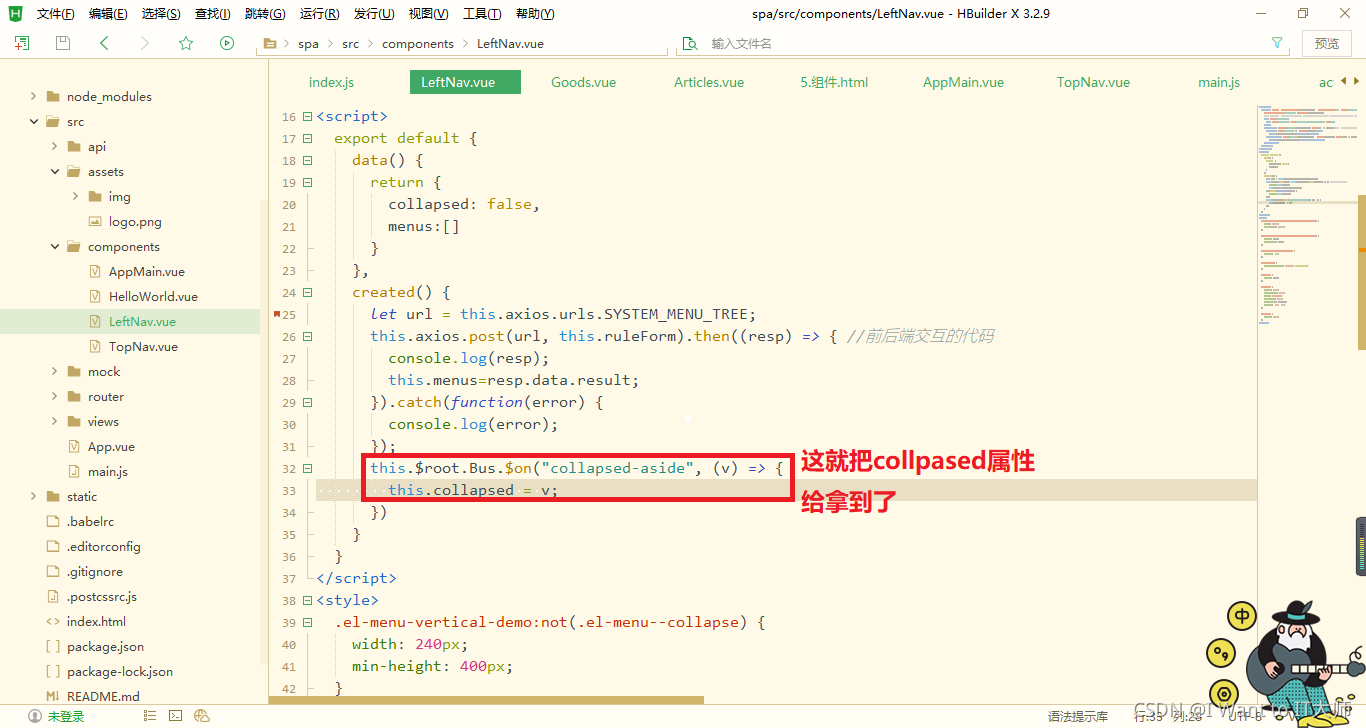Click the logo.png file icon
This screenshot has height=728, width=1366.
tap(96, 222)
